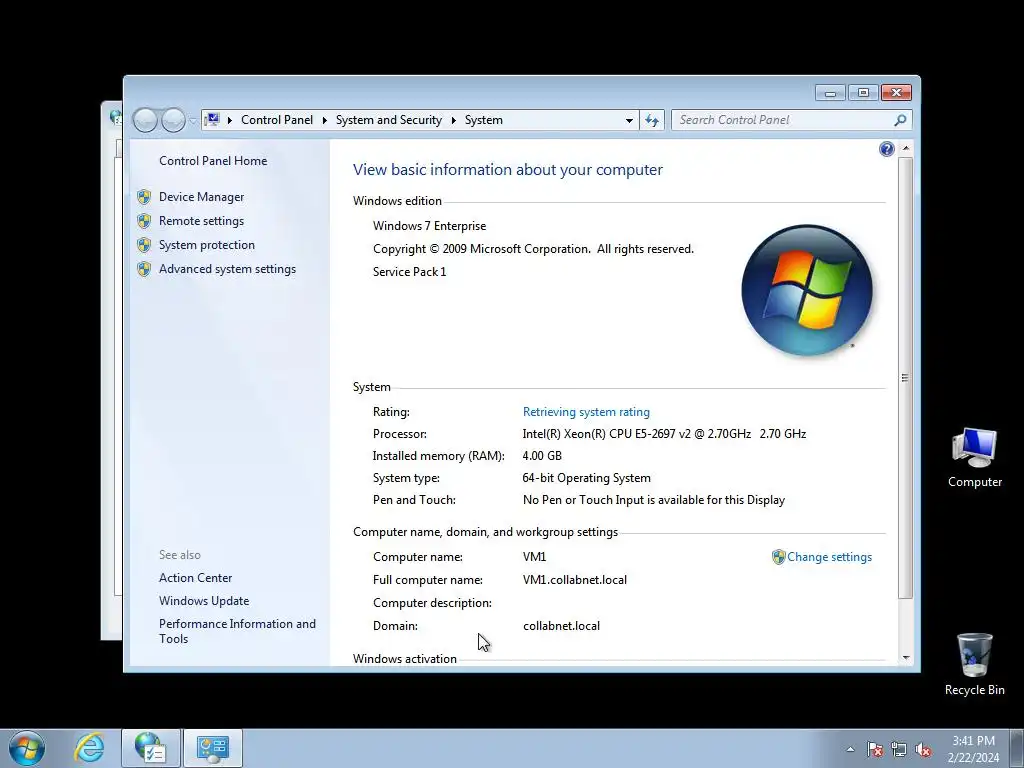The height and width of the screenshot is (768, 1024).
Task: Click the Windows 7 Enterprise text
Action: (x=429, y=226)
